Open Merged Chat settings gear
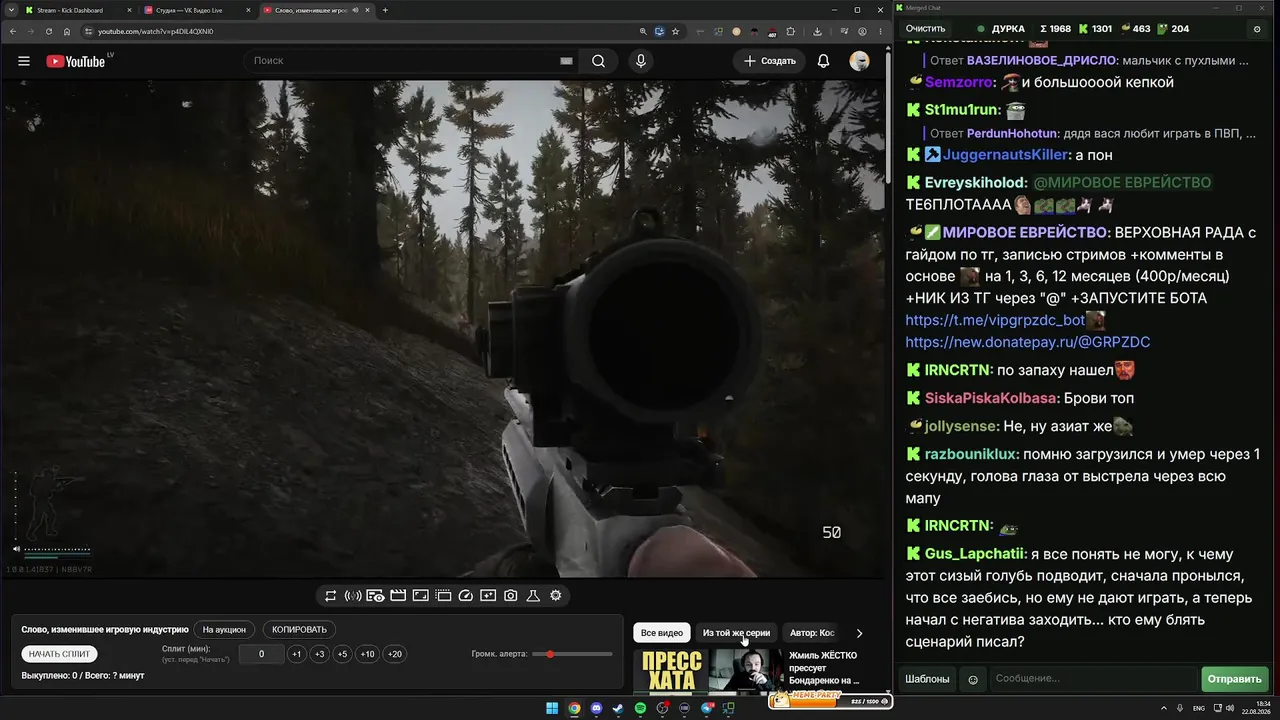This screenshot has height=720, width=1280. tap(1257, 29)
